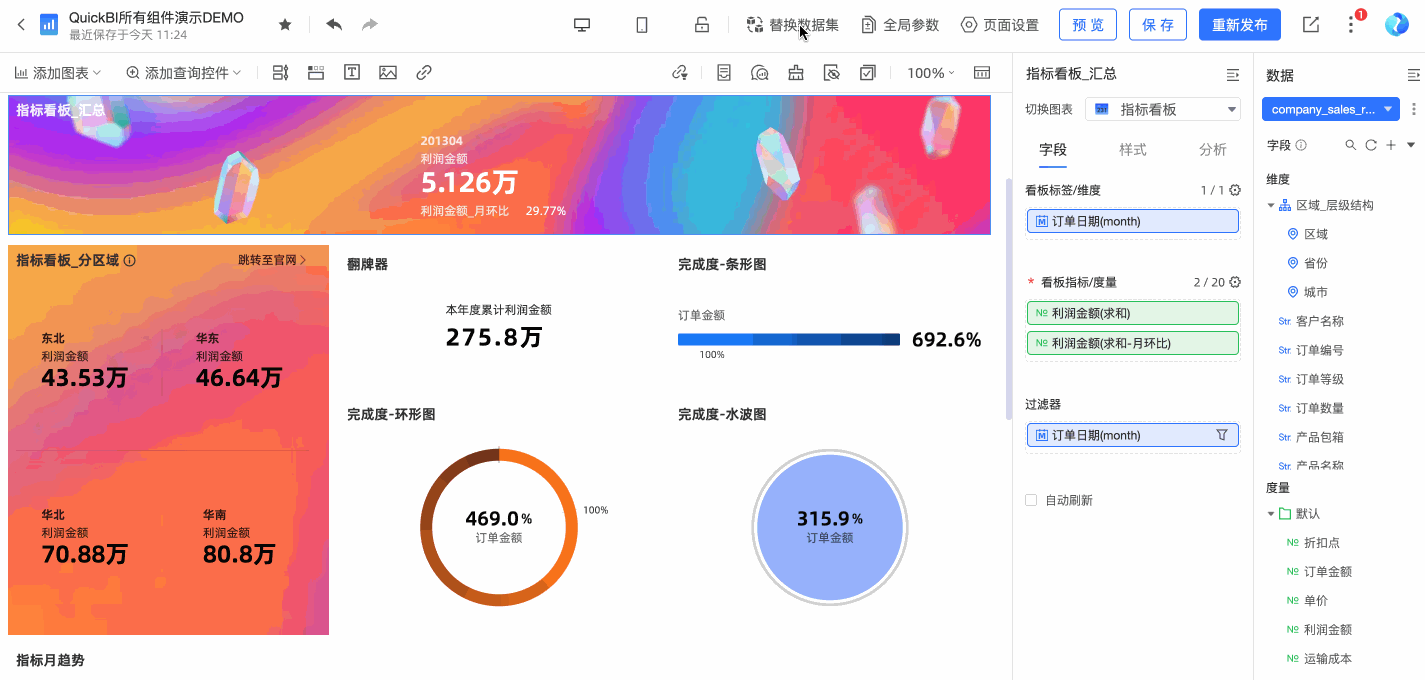The image size is (1425, 680).
Task: Open dataset more options (vertical dots)
Action: tap(1413, 109)
